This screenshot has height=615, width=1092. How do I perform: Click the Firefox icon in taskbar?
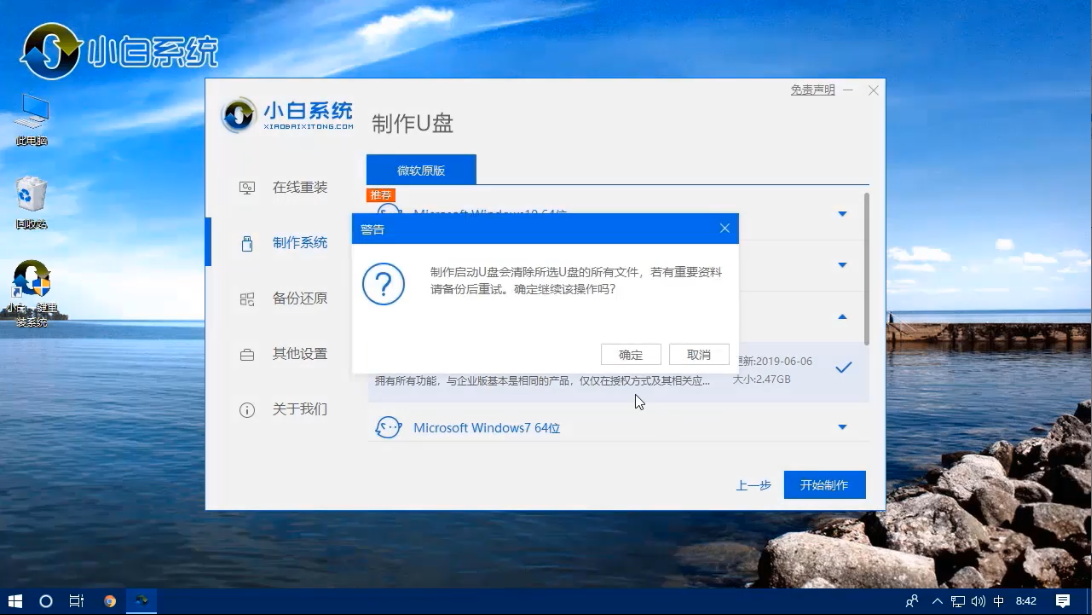click(x=110, y=601)
